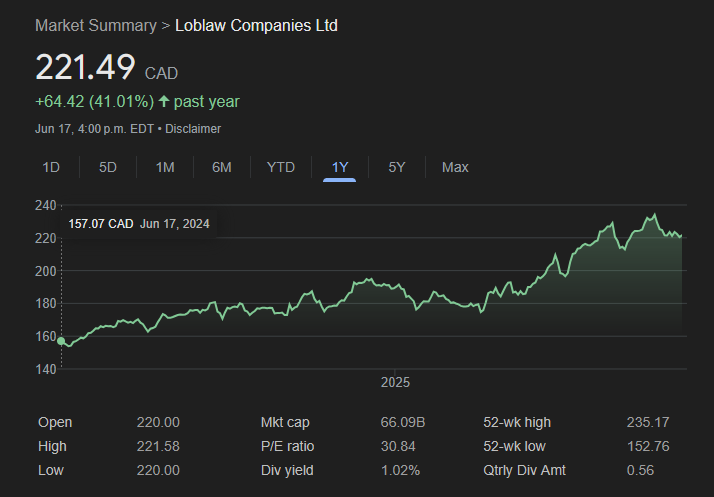Select the green upward arrow beside past year

tap(164, 101)
